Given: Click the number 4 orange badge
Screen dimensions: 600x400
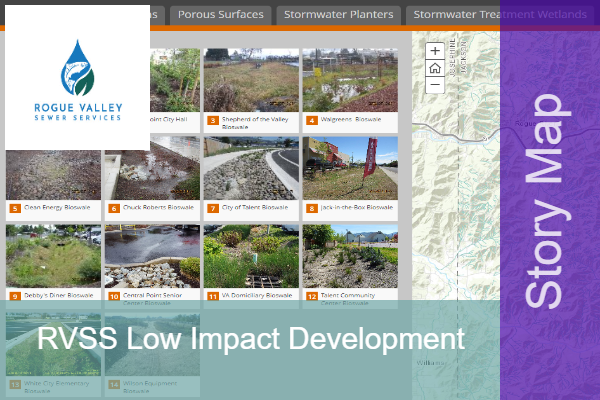Looking at the screenshot, I should 312,121.
